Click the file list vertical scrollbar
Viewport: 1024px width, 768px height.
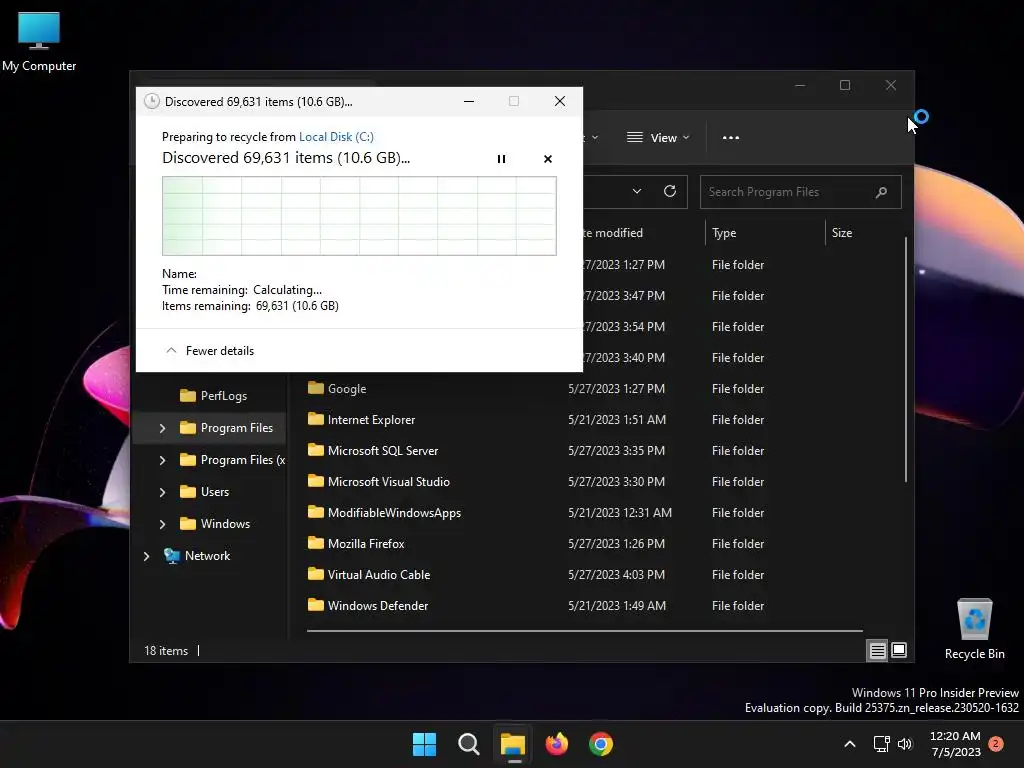(x=906, y=360)
